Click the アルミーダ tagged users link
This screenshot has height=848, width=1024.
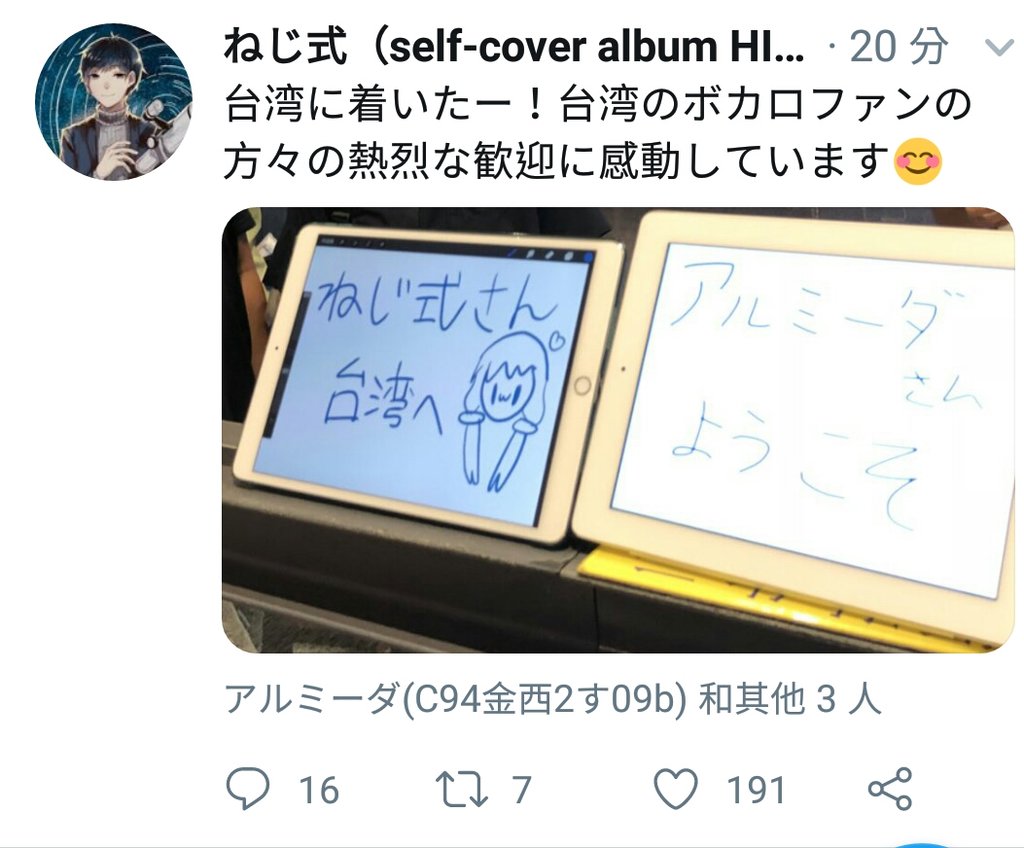552,699
